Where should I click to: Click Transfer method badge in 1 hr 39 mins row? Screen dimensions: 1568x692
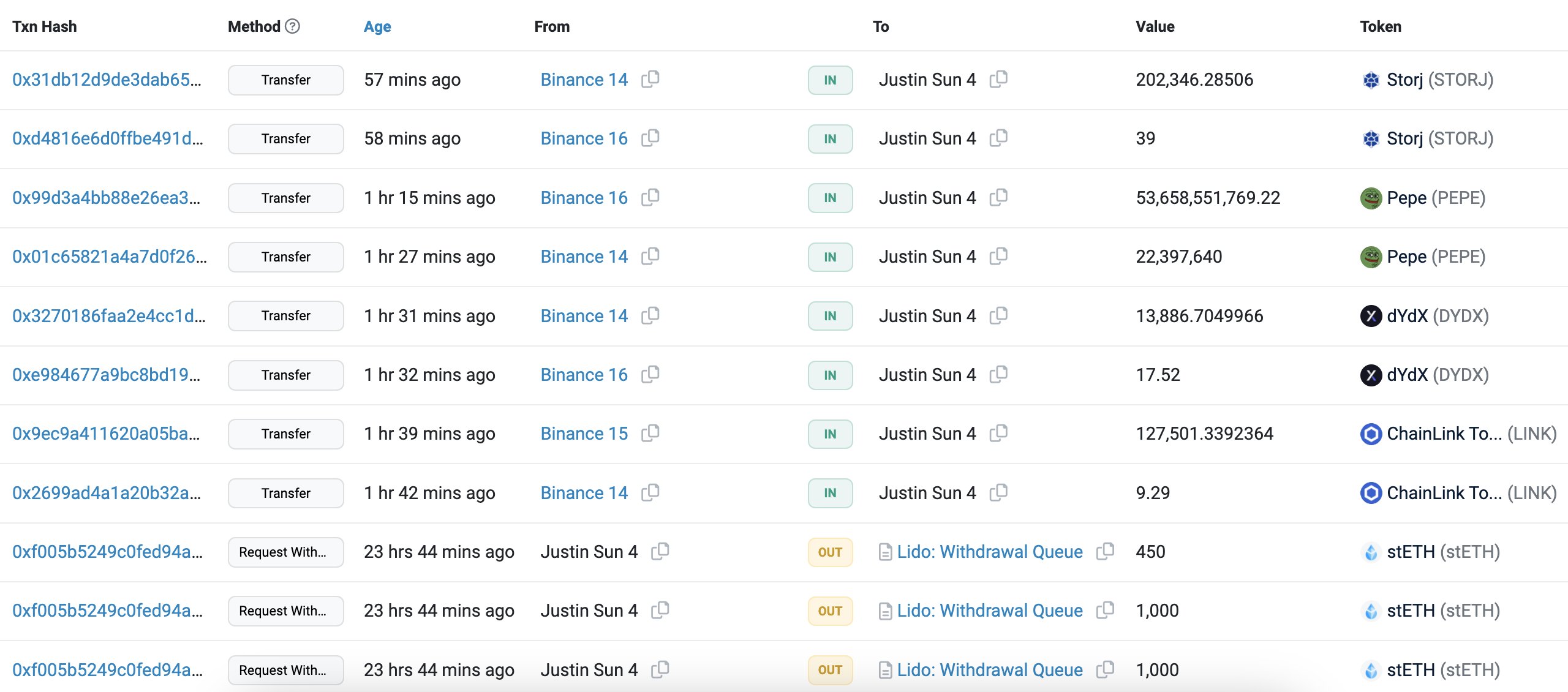coord(285,434)
